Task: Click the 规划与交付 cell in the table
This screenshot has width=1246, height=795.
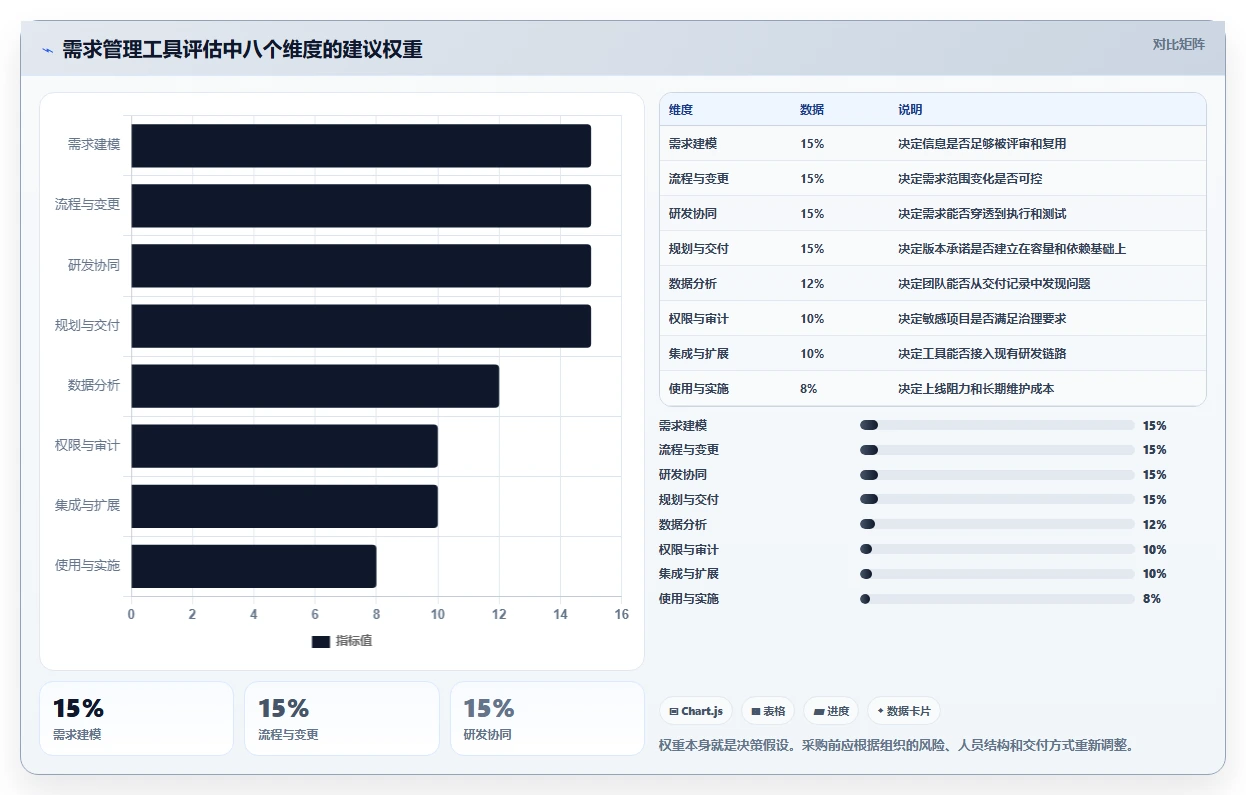Action: (699, 249)
